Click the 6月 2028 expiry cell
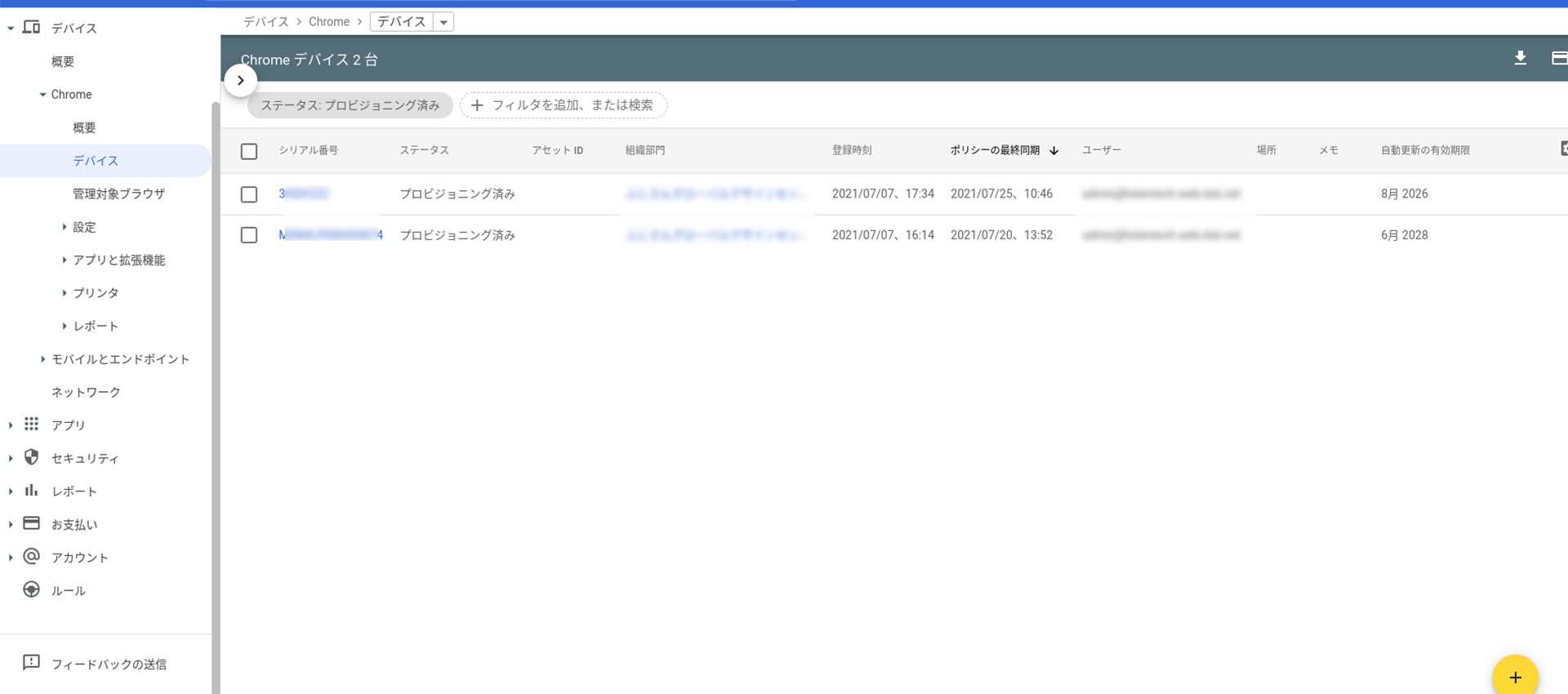 click(x=1405, y=235)
